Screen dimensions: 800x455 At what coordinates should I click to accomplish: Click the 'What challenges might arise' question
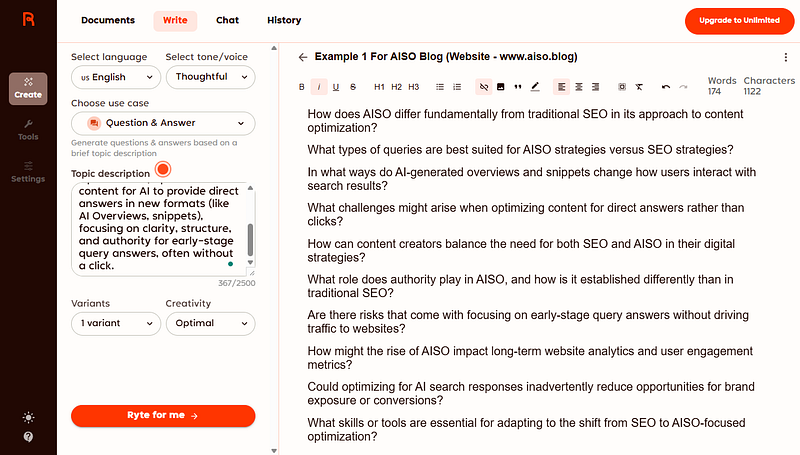tap(526, 215)
